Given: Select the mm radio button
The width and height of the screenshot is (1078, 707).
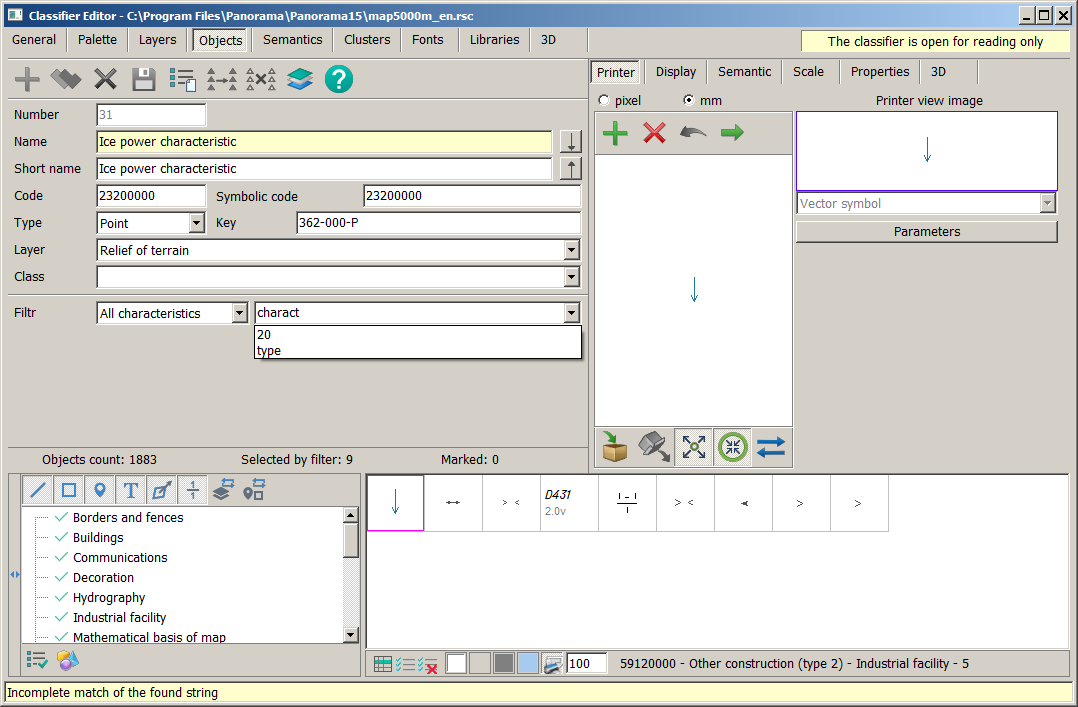Looking at the screenshot, I should tap(688, 101).
